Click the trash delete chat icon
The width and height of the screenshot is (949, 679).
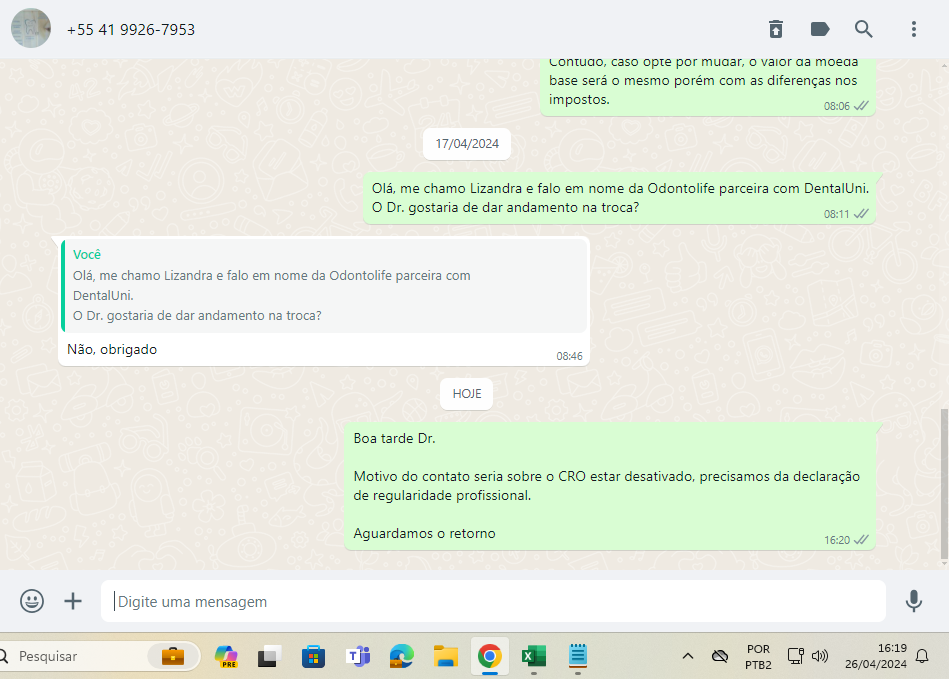776,29
